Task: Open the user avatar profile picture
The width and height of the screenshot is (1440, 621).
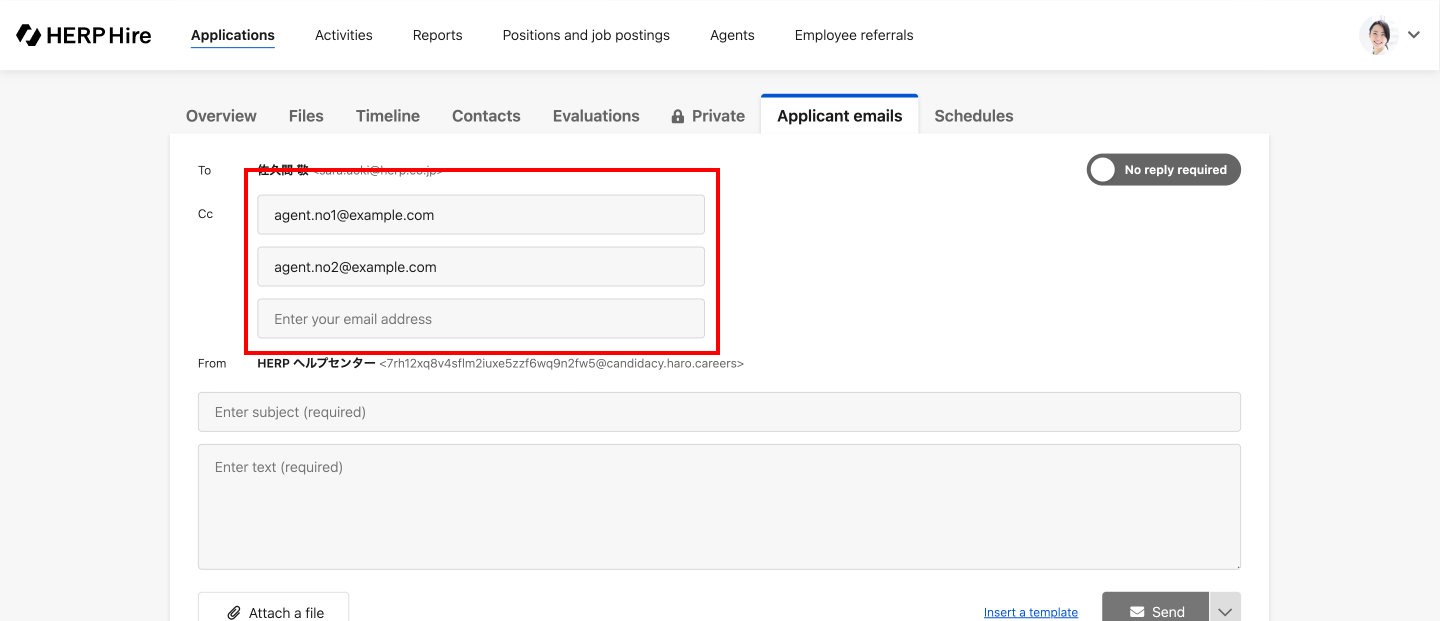Action: click(1378, 35)
